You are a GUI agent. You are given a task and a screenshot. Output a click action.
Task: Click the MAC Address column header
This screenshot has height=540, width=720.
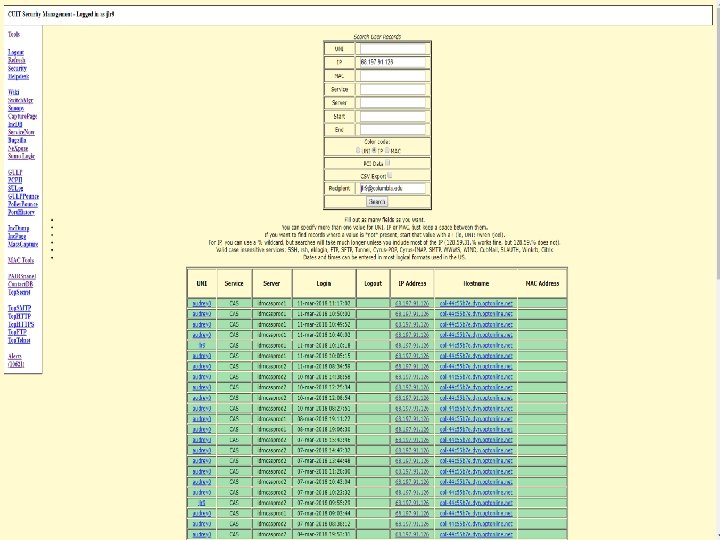click(542, 283)
